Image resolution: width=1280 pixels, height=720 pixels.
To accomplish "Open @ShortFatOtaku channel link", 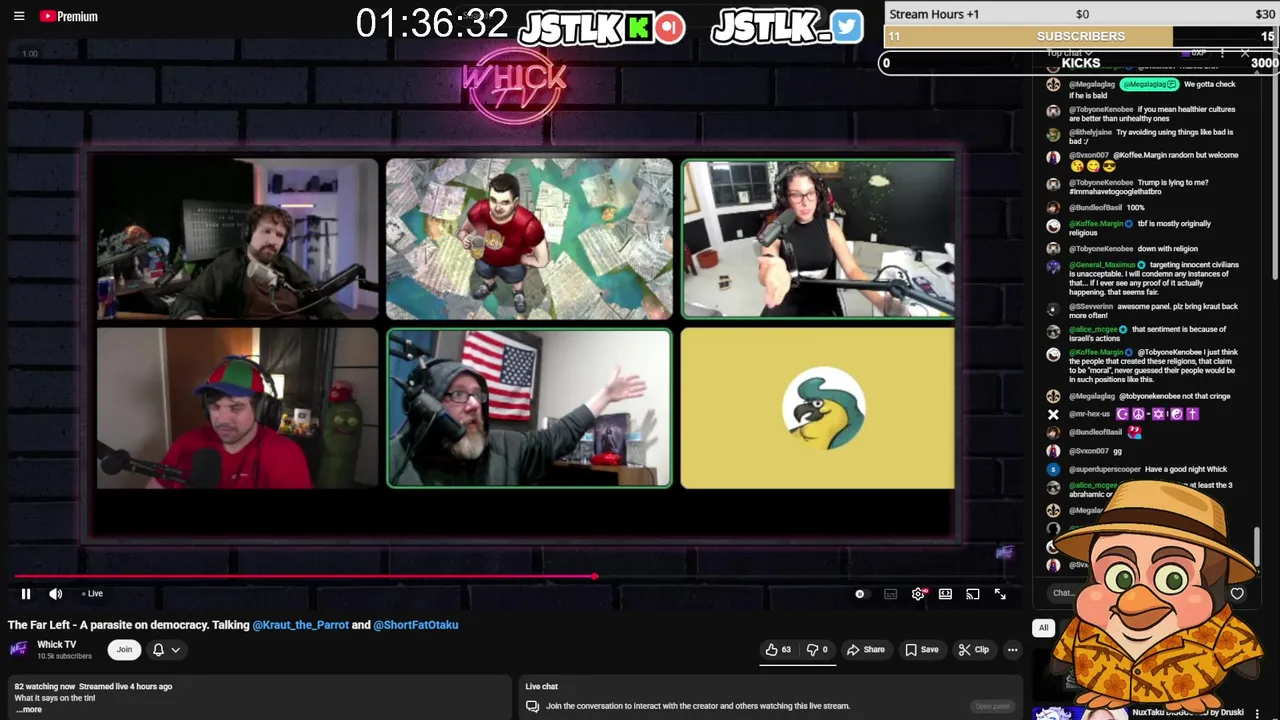I will [416, 625].
